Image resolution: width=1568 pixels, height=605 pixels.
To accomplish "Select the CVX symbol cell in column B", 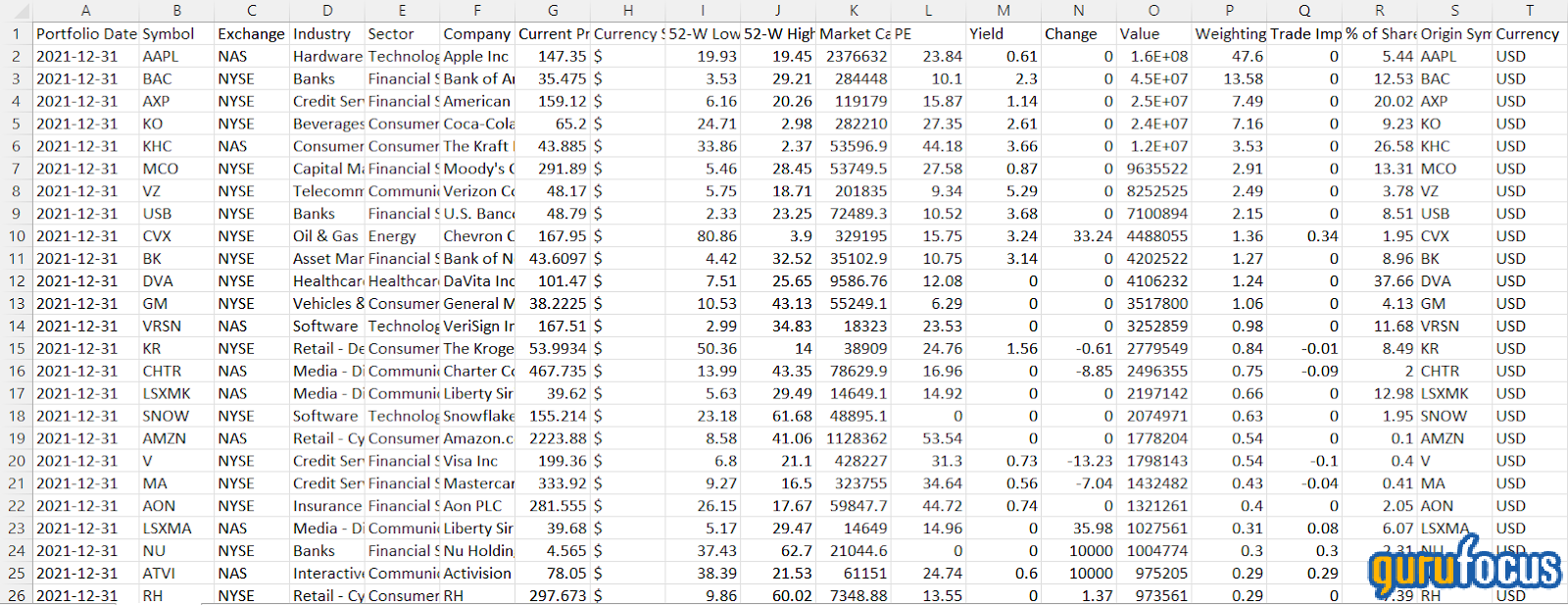I will (x=176, y=236).
